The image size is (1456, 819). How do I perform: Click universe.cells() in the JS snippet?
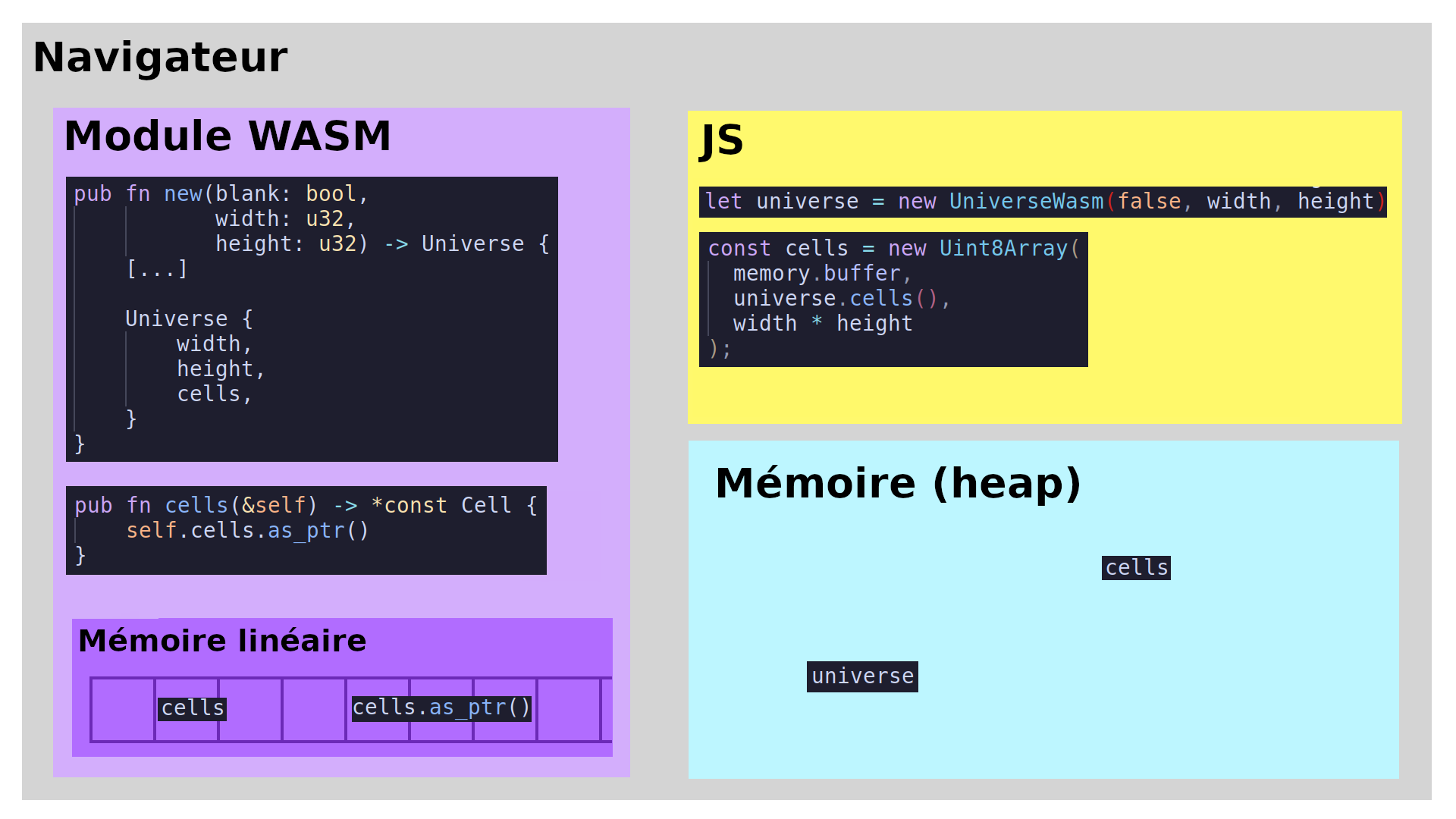coord(835,299)
